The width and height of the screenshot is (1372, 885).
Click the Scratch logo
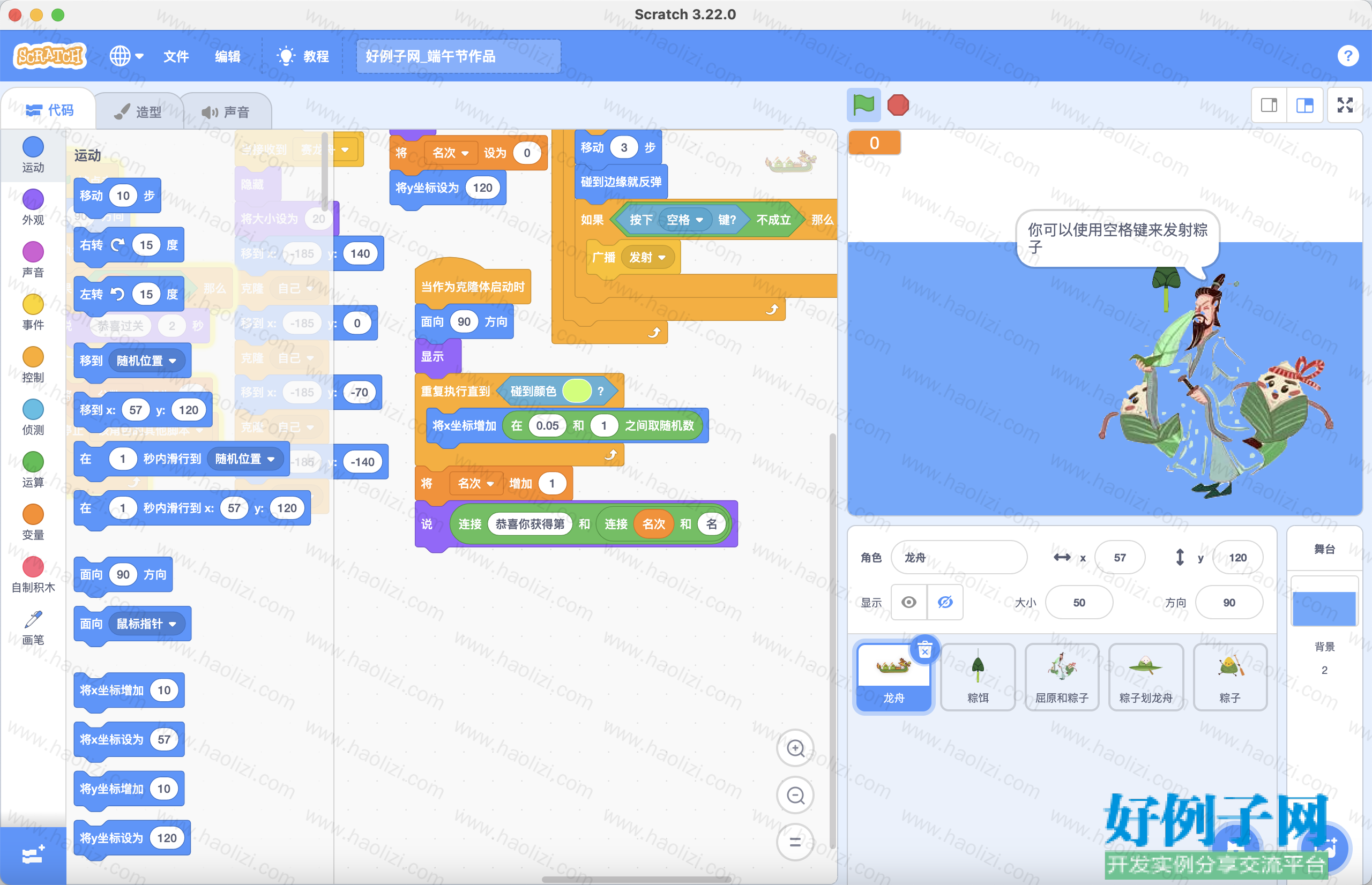[x=50, y=56]
